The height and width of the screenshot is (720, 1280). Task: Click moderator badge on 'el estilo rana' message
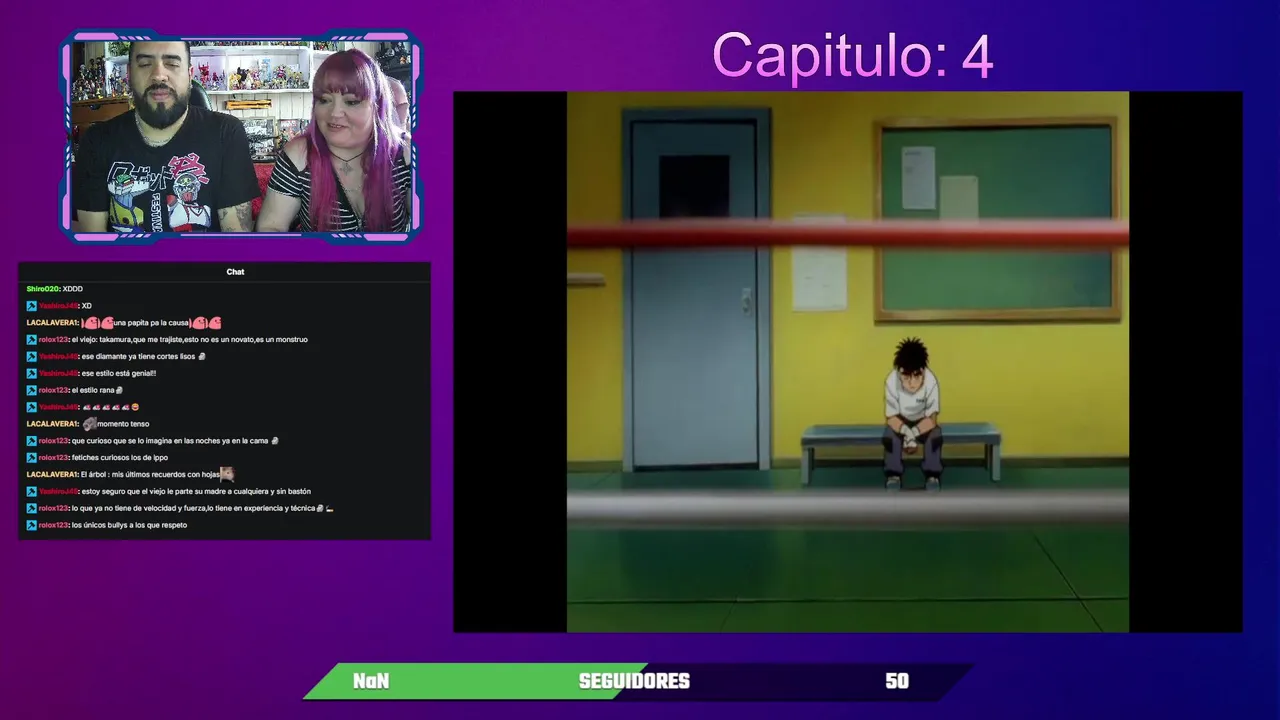(31, 391)
